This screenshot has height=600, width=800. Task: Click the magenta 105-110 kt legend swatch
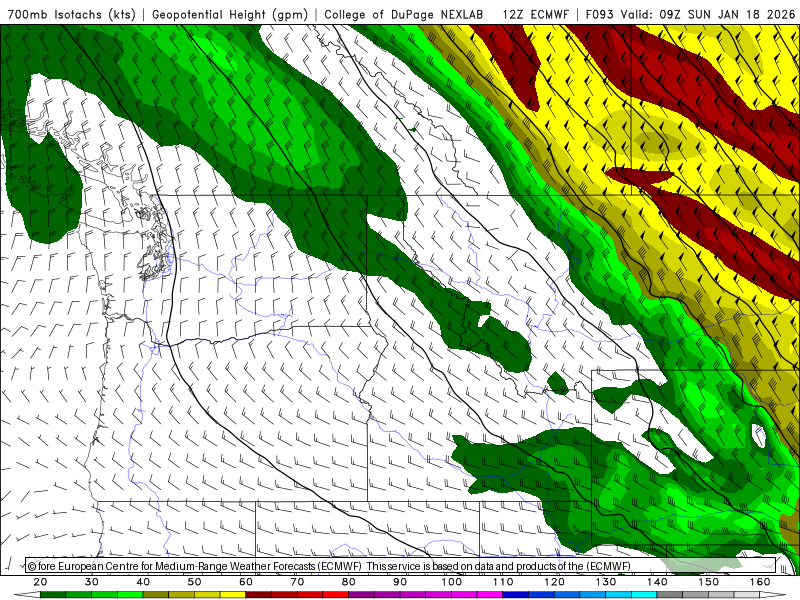pyautogui.click(x=490, y=595)
